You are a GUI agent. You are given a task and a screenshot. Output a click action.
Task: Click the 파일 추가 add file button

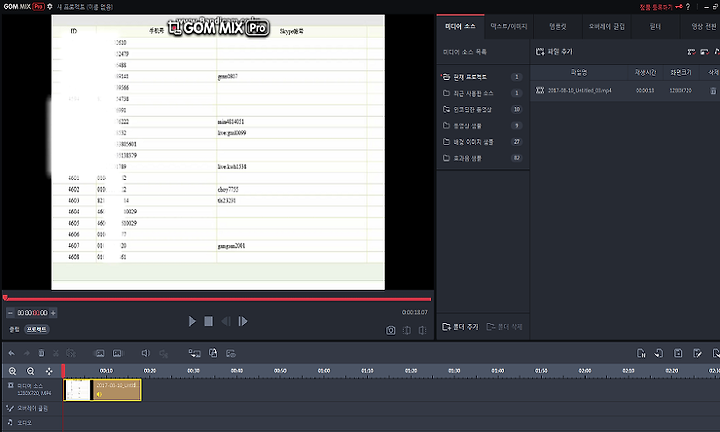[x=554, y=51]
